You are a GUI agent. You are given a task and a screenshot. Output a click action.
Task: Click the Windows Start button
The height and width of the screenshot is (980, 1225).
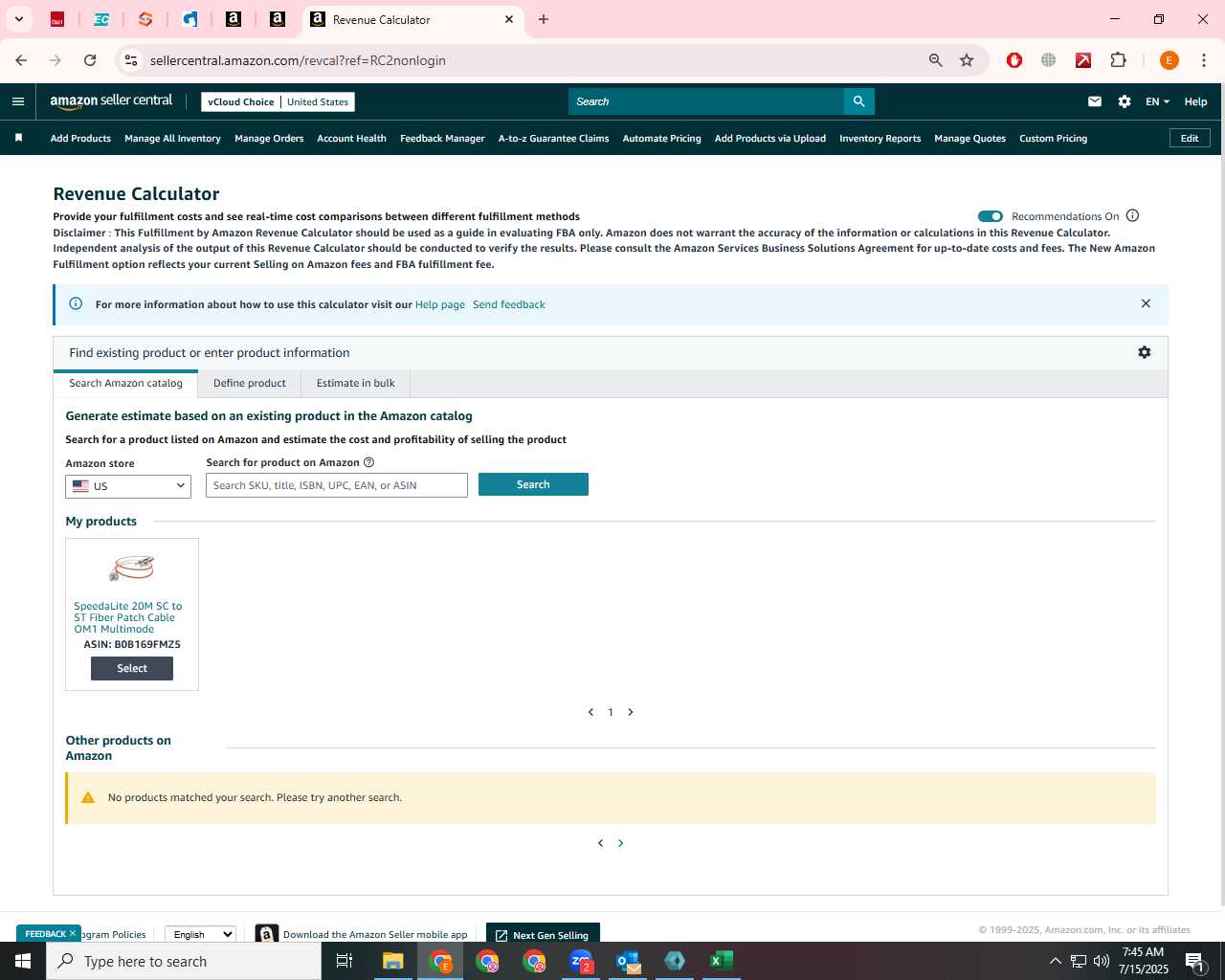pyautogui.click(x=23, y=961)
